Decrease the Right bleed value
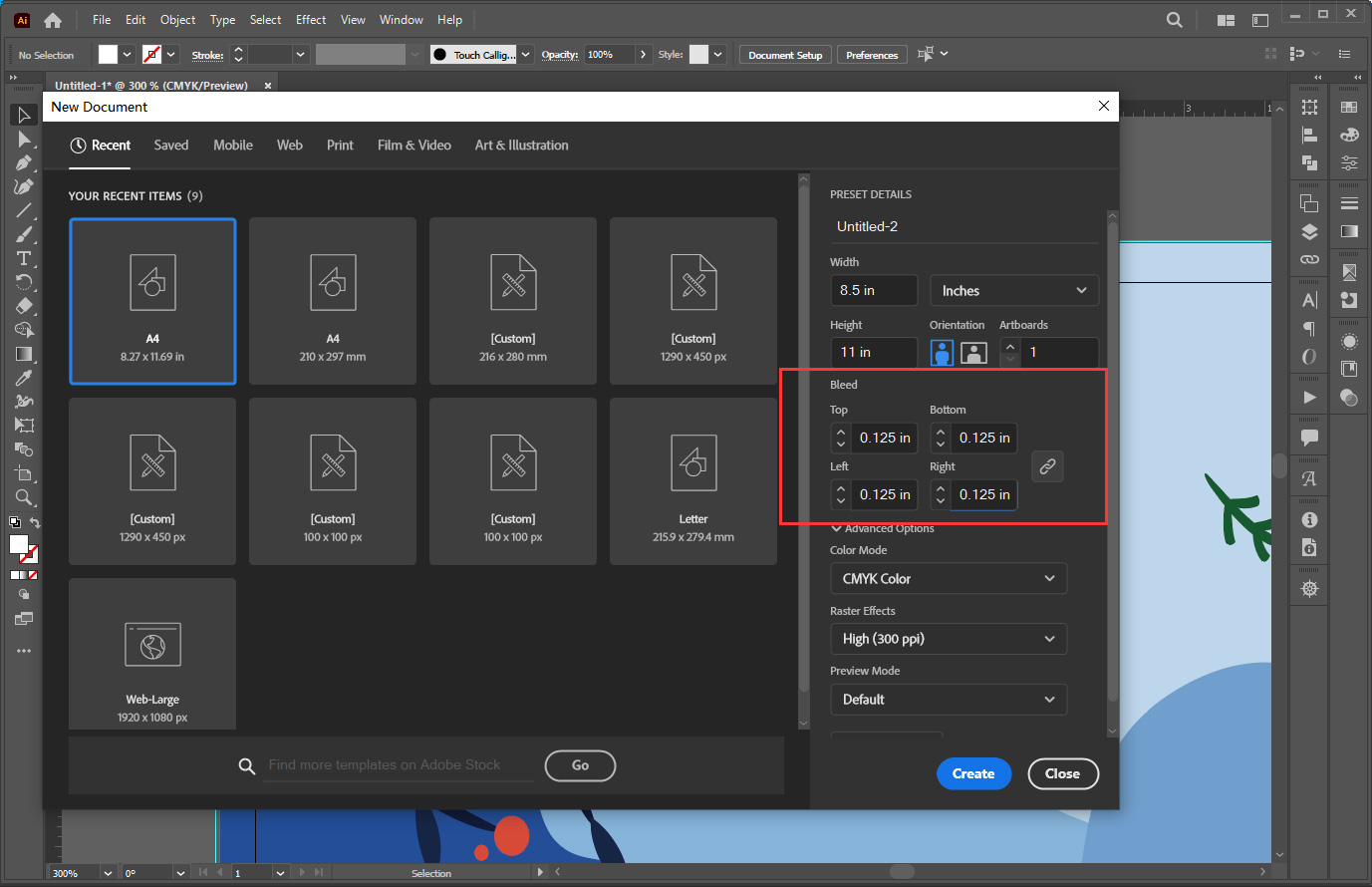This screenshot has height=887, width=1372. 941,501
